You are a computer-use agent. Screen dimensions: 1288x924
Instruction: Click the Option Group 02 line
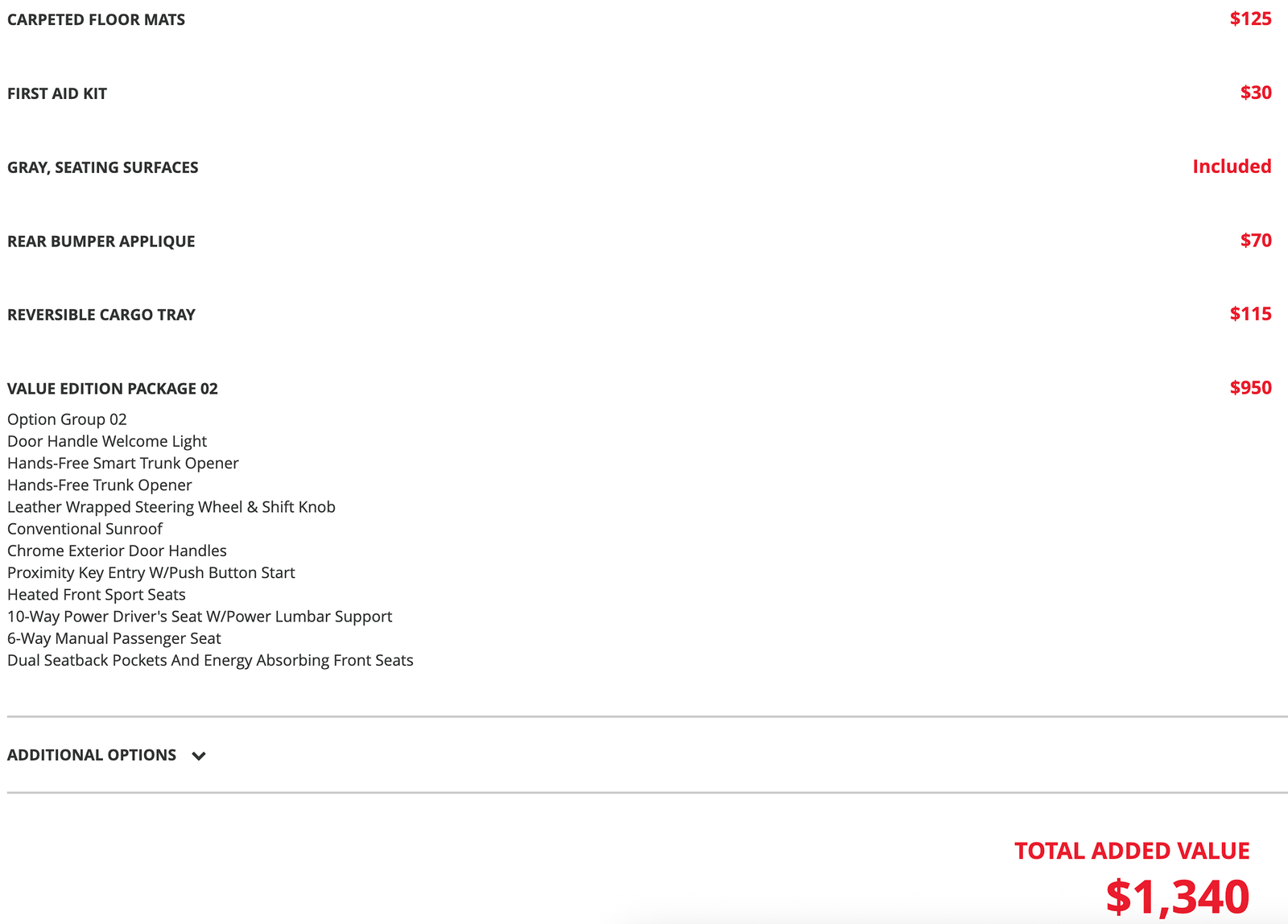pos(67,419)
